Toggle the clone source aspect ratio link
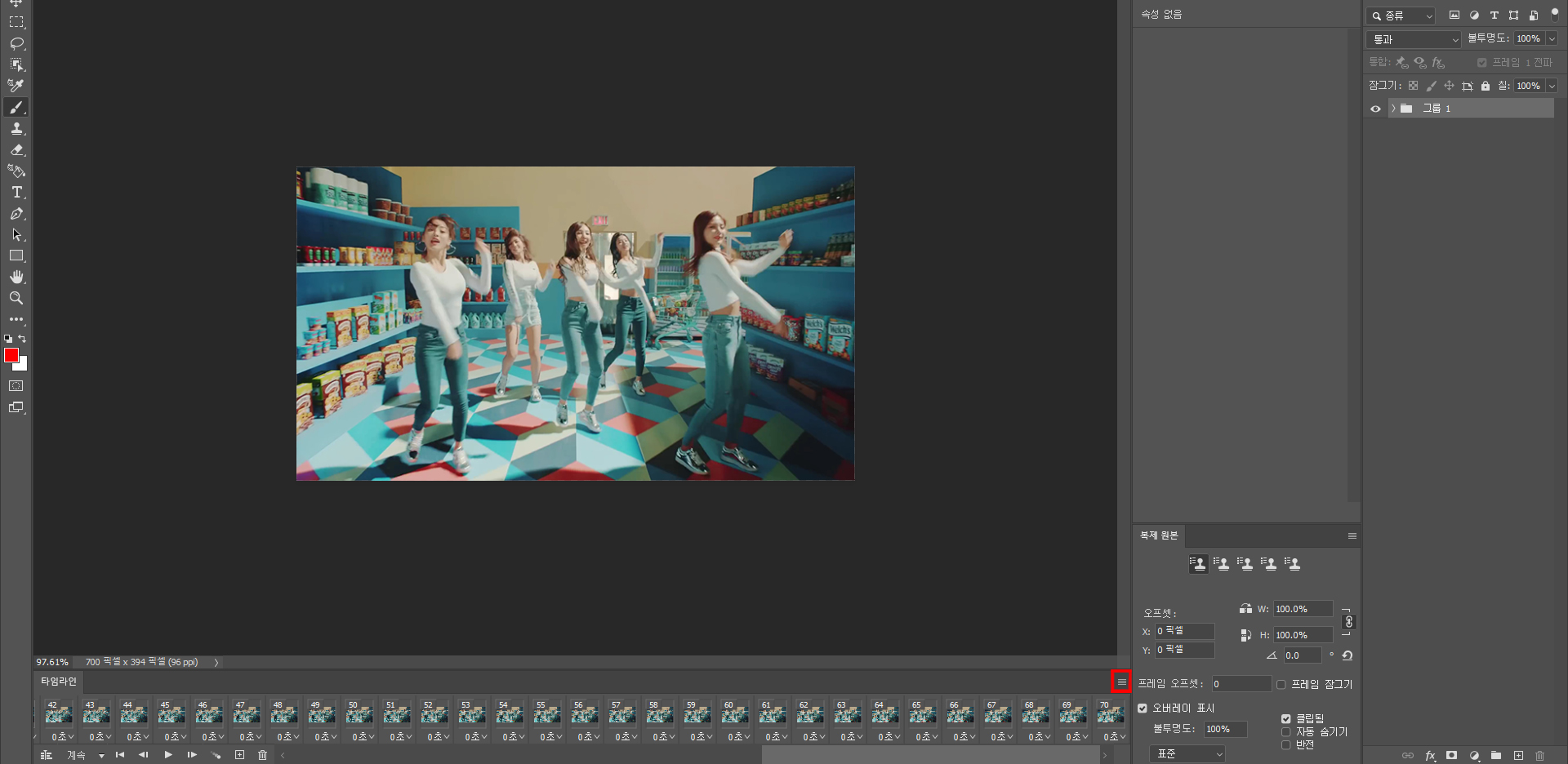This screenshot has width=1568, height=764. pos(1348,622)
